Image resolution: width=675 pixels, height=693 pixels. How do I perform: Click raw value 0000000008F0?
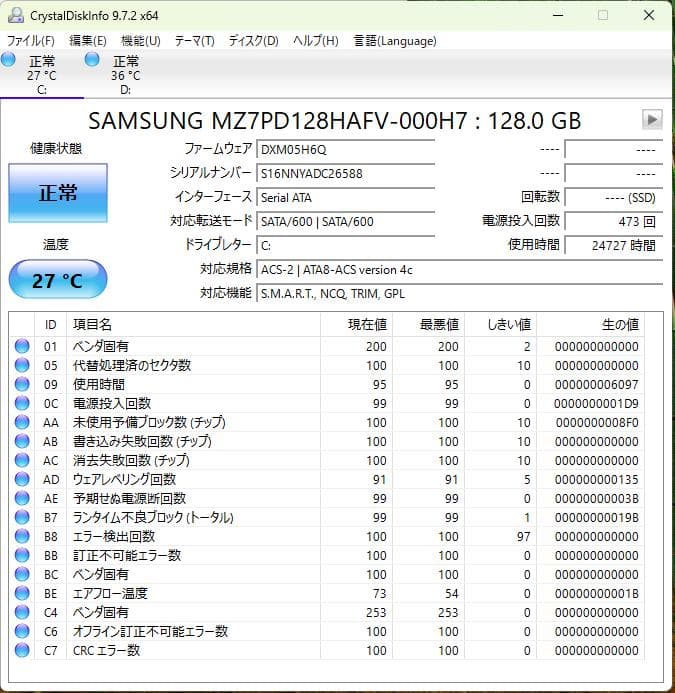597,423
